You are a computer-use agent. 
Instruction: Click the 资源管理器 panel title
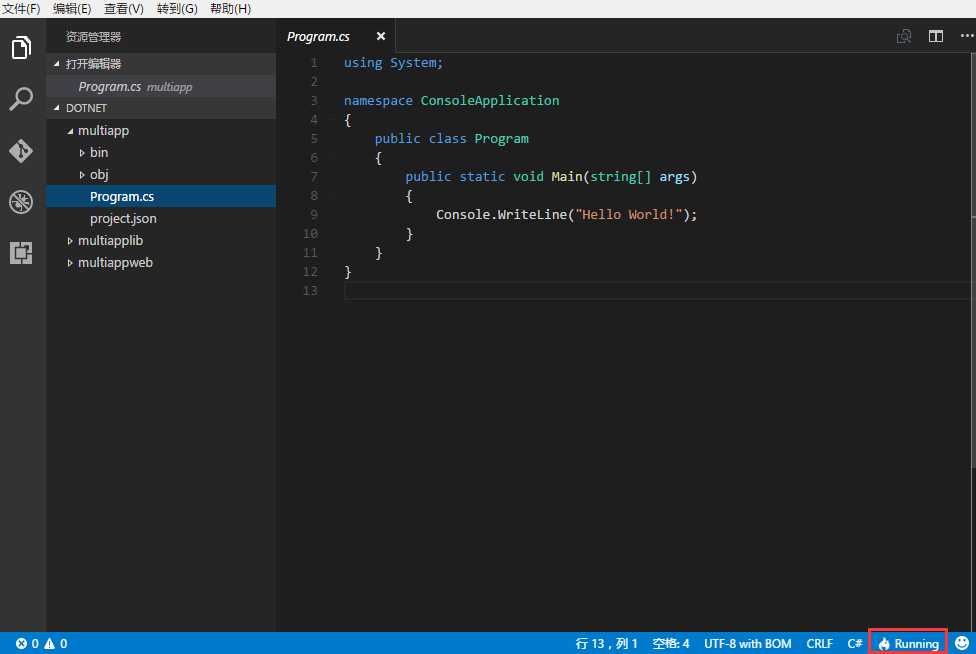pyautogui.click(x=93, y=37)
